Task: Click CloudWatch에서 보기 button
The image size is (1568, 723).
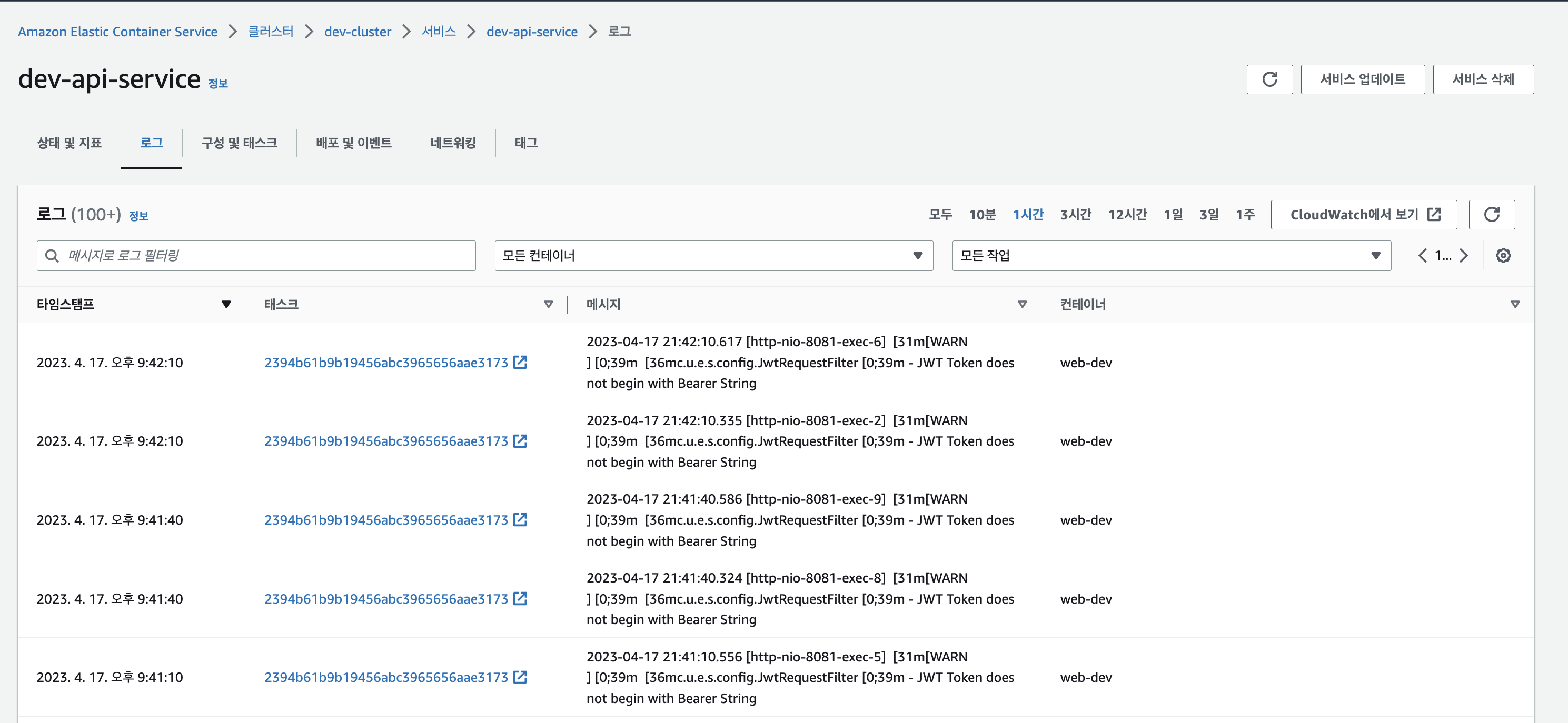Action: pos(1364,215)
